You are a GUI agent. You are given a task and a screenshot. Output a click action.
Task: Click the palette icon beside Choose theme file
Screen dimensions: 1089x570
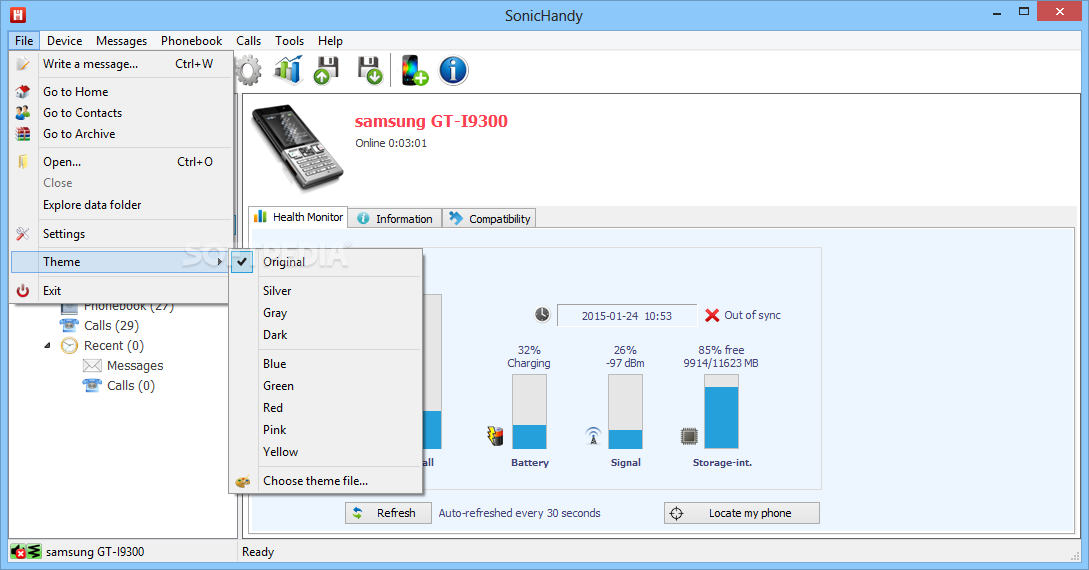(242, 481)
